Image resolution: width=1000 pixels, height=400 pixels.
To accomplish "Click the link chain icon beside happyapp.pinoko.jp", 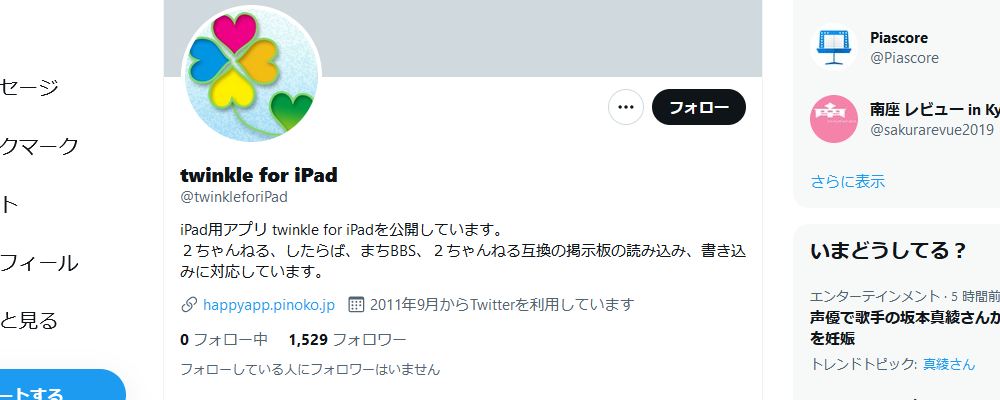I will coord(189,305).
